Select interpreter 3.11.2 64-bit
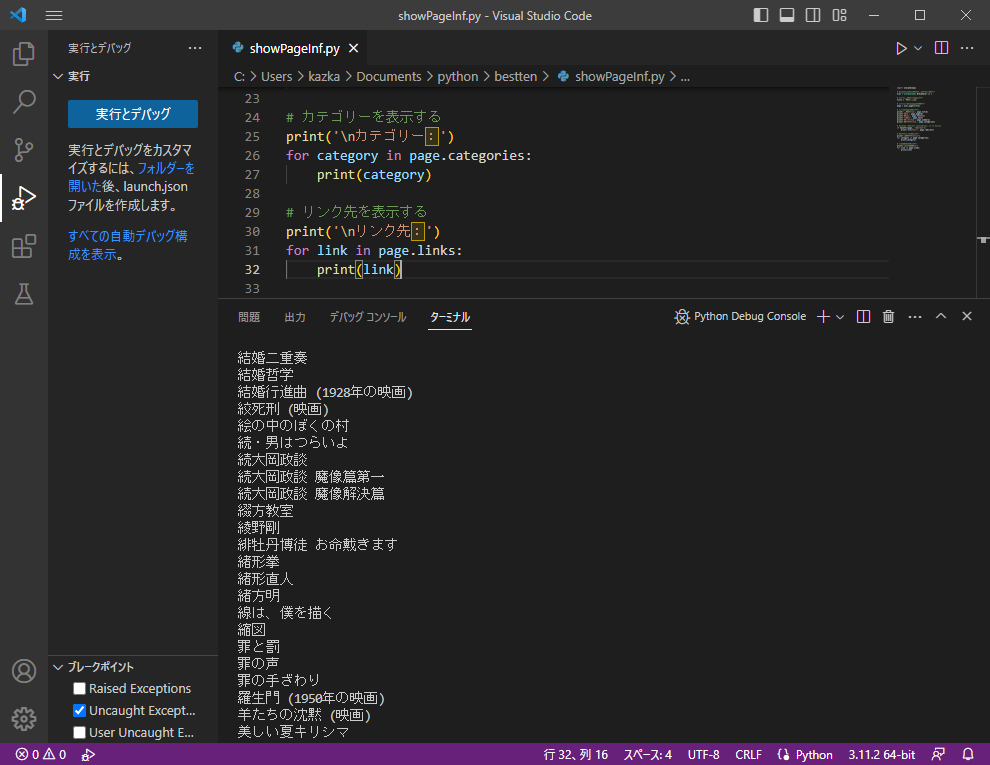Image resolution: width=990 pixels, height=765 pixels. pos(881,754)
